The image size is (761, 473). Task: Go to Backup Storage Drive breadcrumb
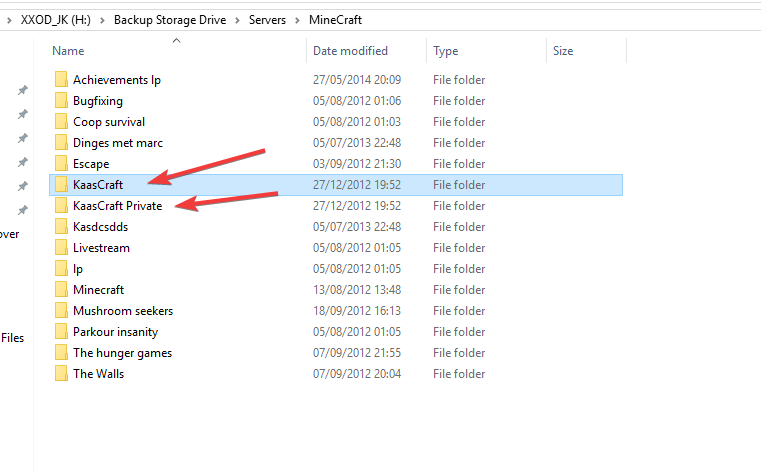click(171, 19)
